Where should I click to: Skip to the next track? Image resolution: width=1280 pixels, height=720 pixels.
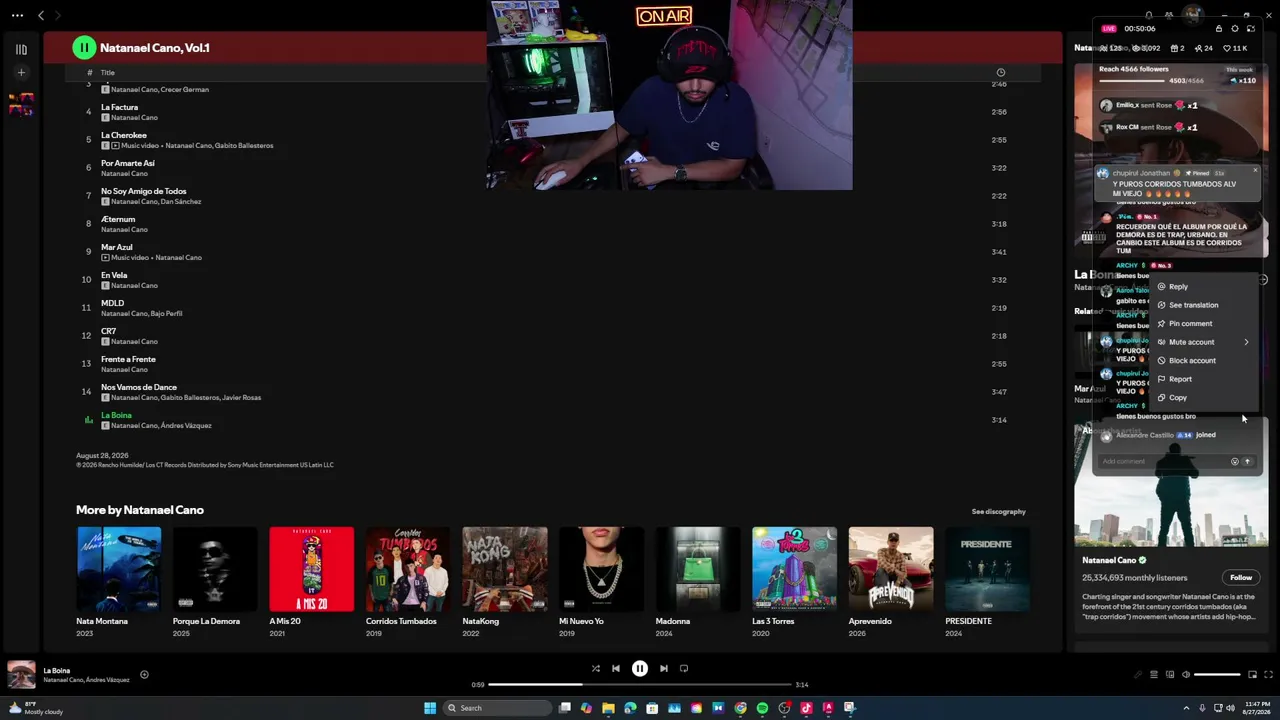coord(664,669)
